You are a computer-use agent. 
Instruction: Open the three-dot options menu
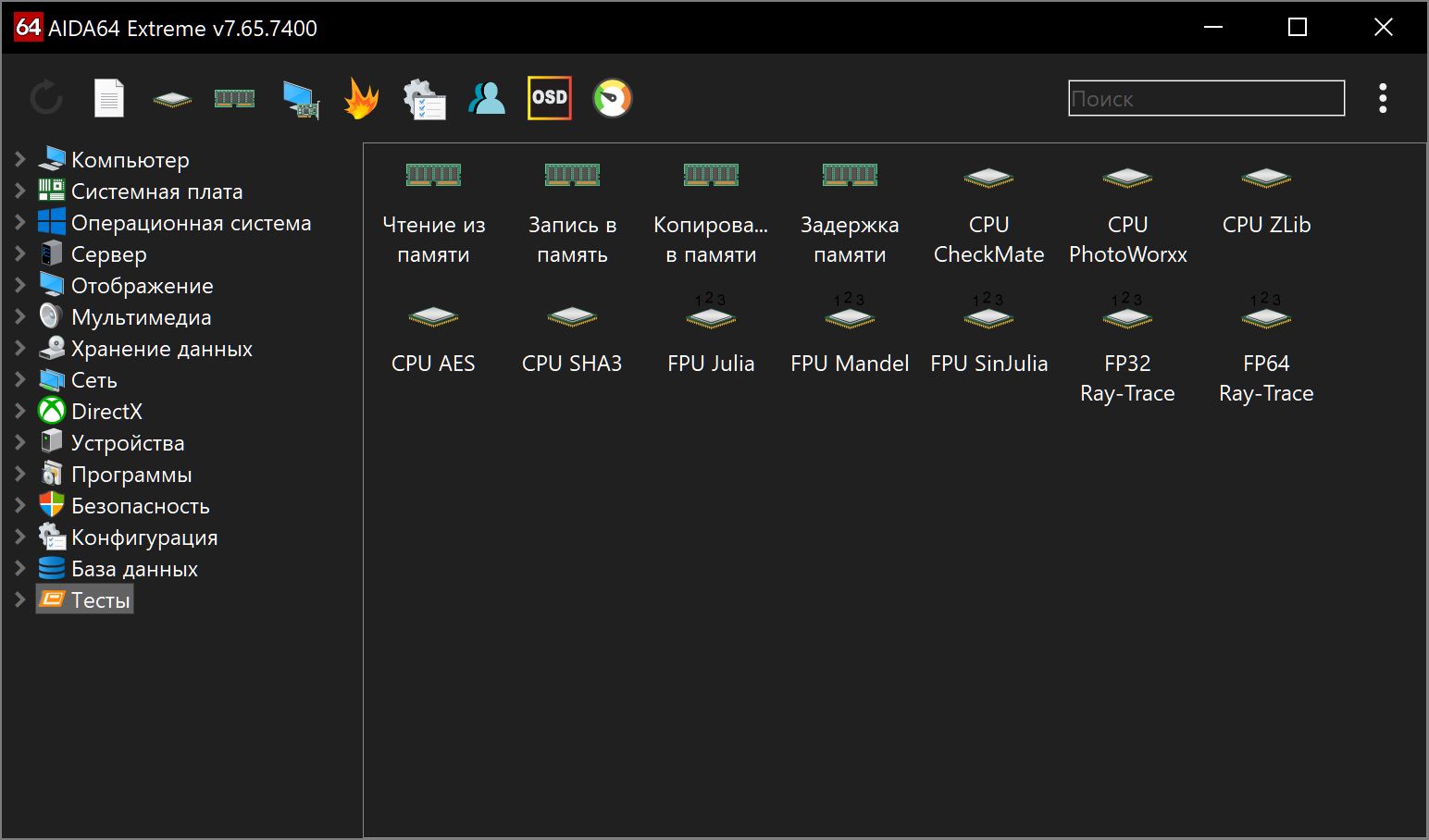tap(1383, 98)
